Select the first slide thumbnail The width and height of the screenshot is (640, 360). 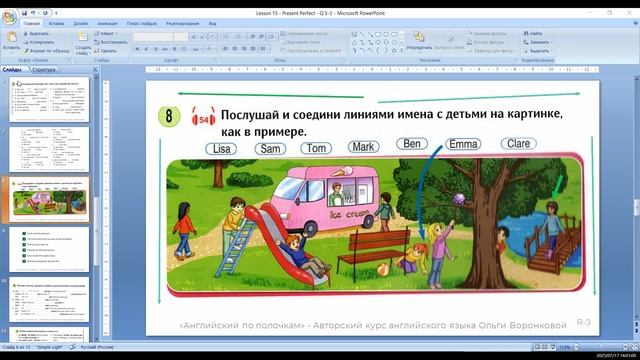point(49,100)
